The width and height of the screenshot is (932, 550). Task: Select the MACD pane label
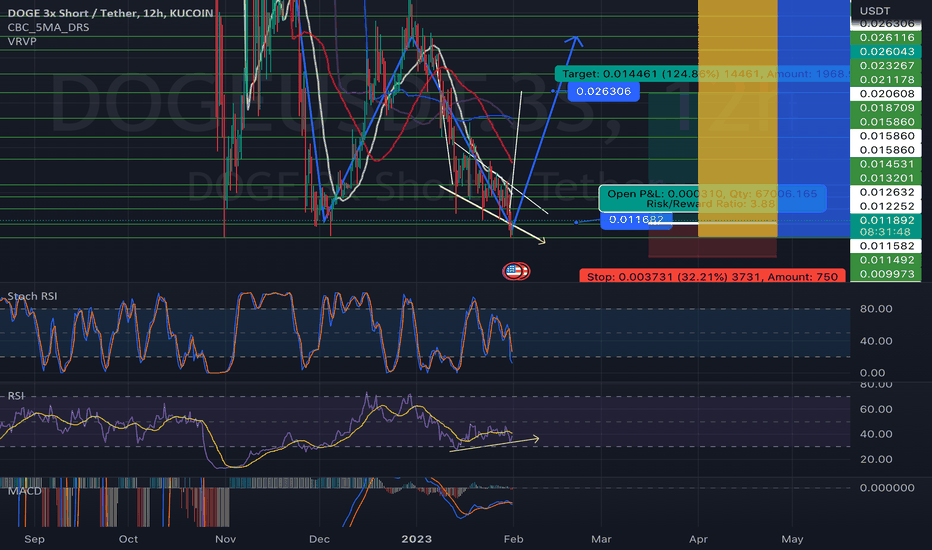[x=24, y=491]
